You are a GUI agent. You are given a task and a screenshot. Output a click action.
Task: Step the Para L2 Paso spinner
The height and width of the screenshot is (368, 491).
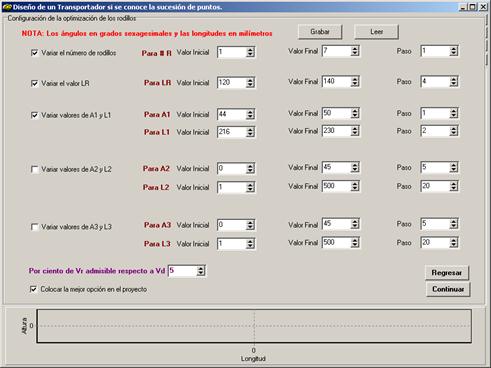coord(454,186)
